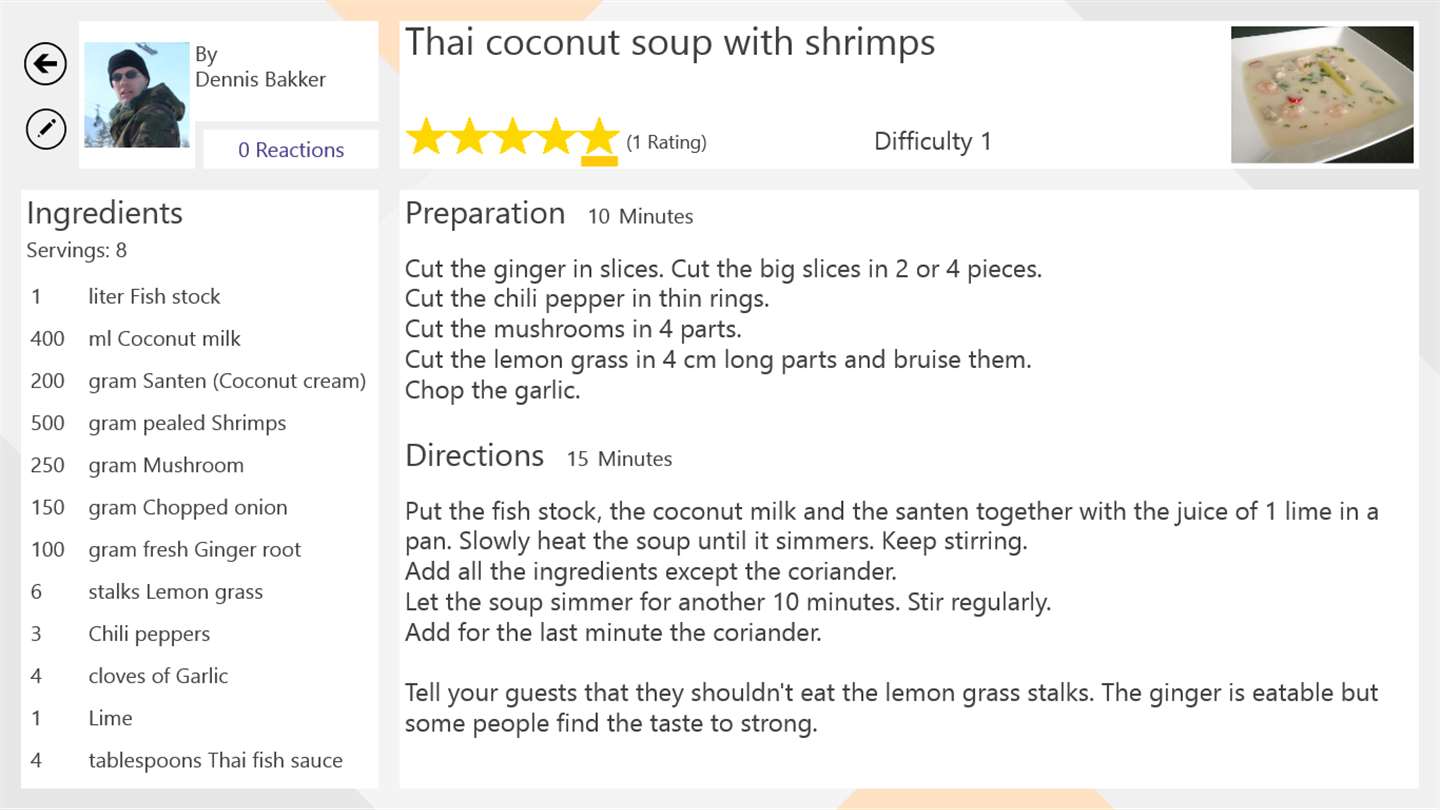
Task: Click the Difficulty 1 label
Action: click(932, 142)
